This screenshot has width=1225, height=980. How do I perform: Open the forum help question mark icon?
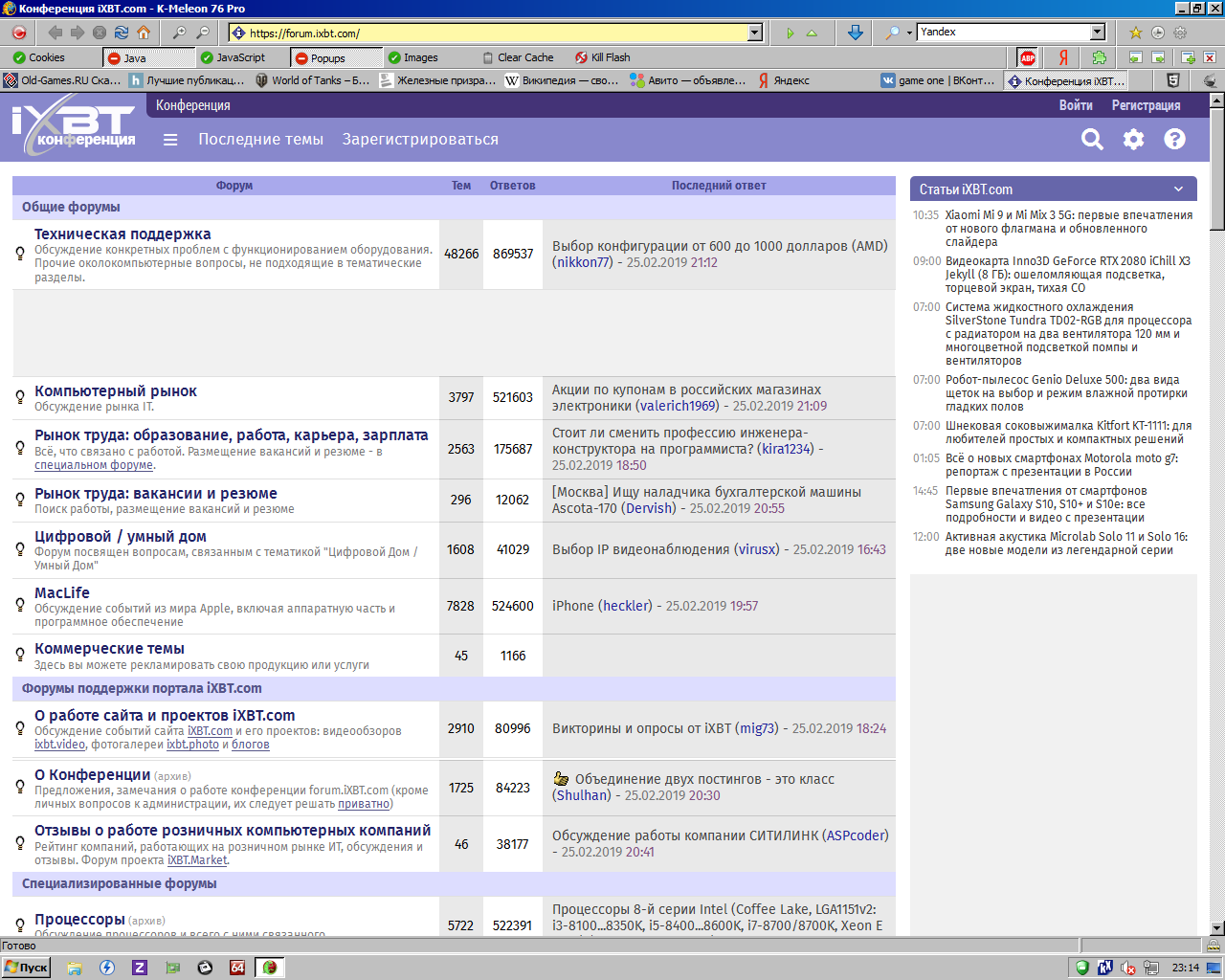(1174, 140)
